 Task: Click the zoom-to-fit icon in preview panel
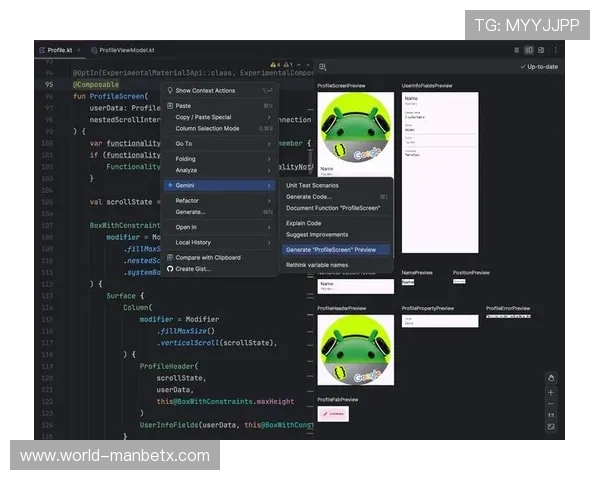(550, 427)
